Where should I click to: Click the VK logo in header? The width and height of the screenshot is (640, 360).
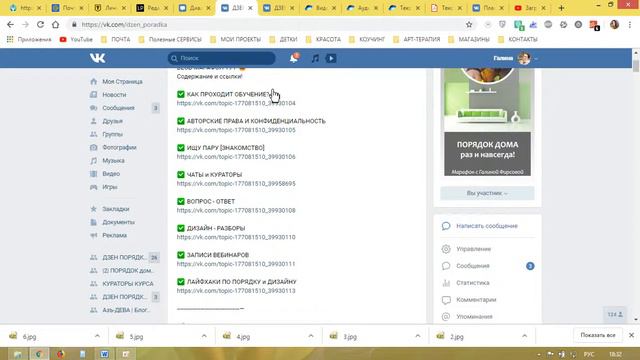[98, 58]
